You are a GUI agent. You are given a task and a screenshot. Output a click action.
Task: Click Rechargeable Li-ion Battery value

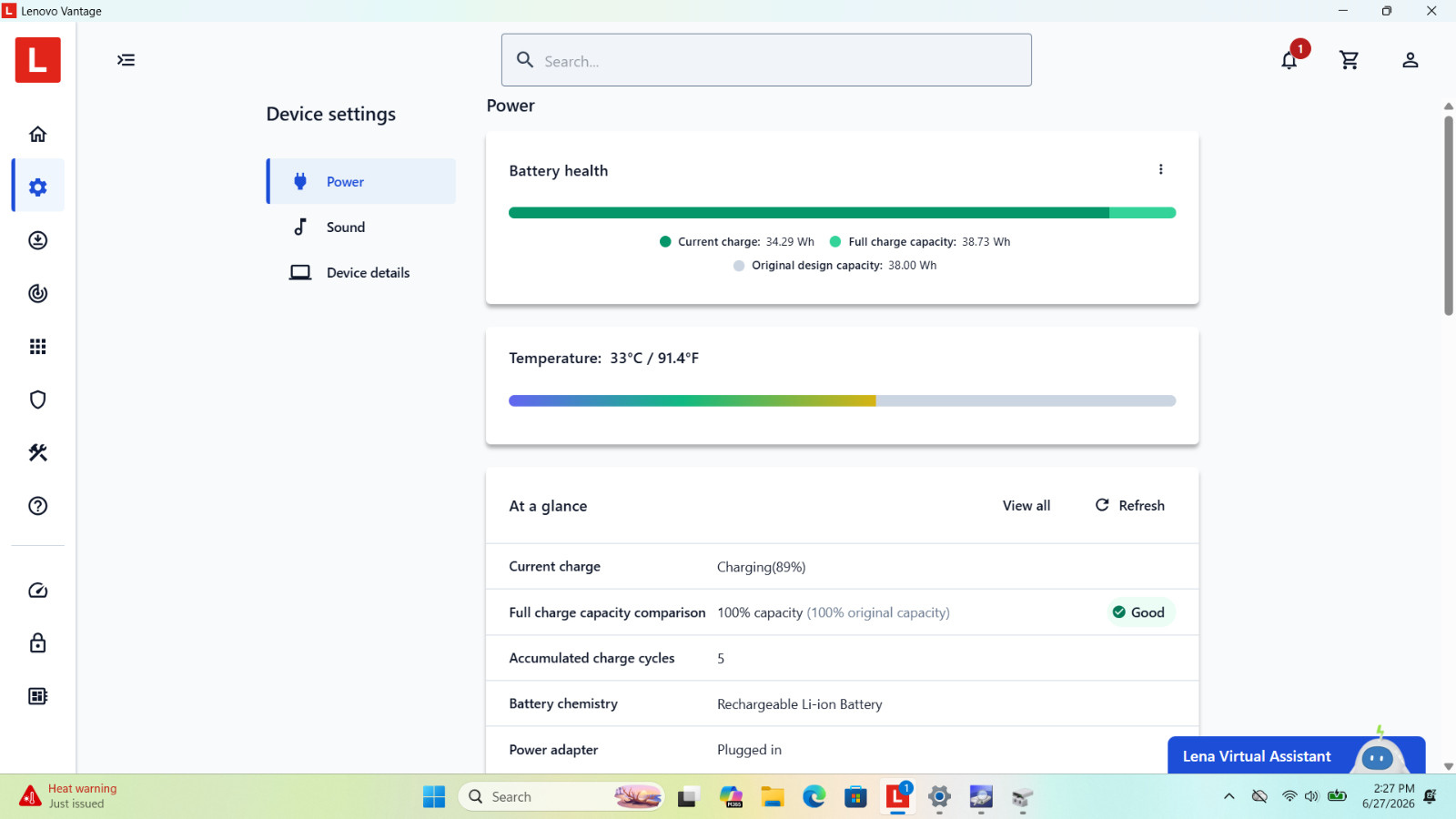coord(799,704)
